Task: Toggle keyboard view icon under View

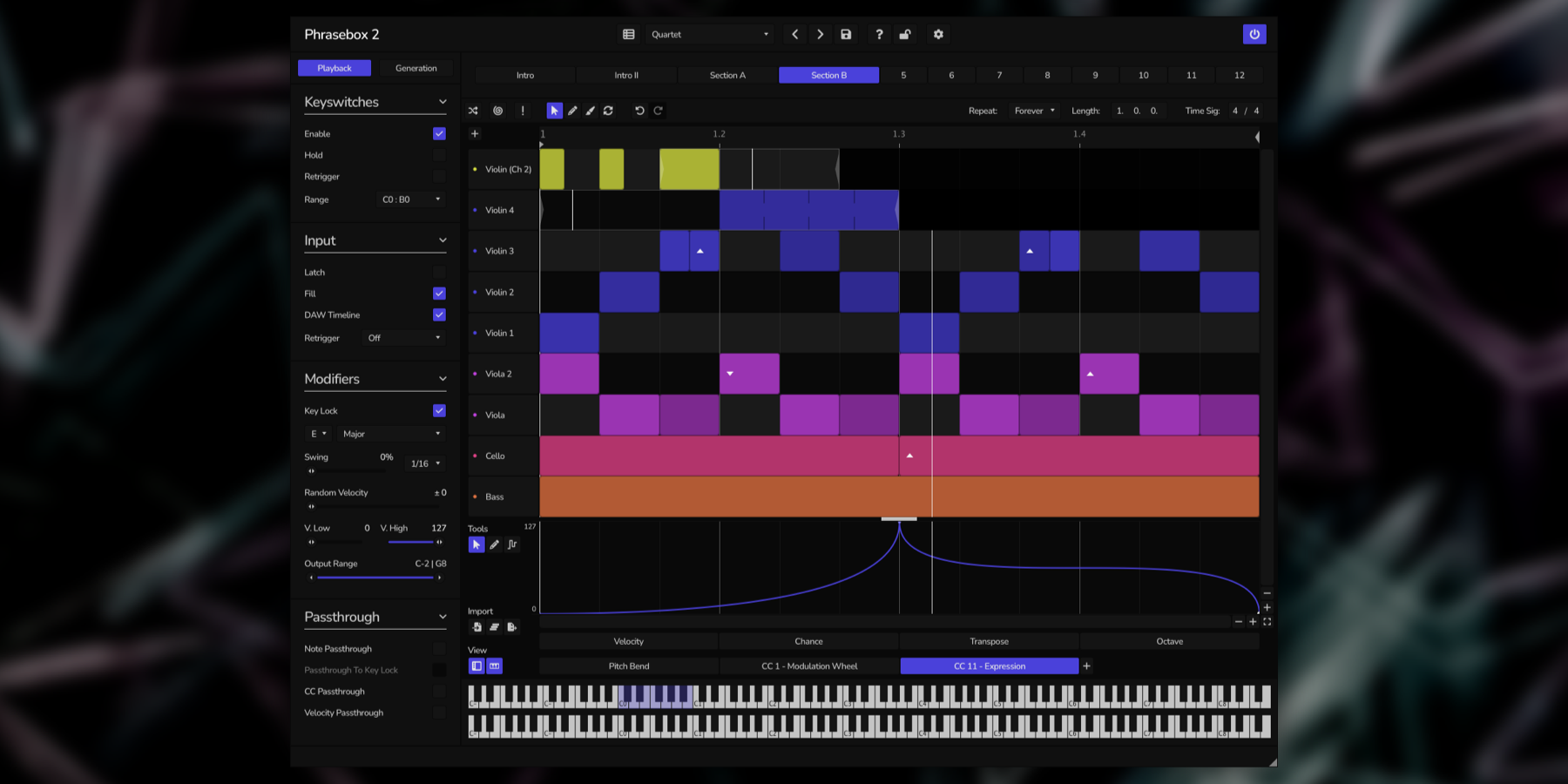Action: pyautogui.click(x=494, y=666)
